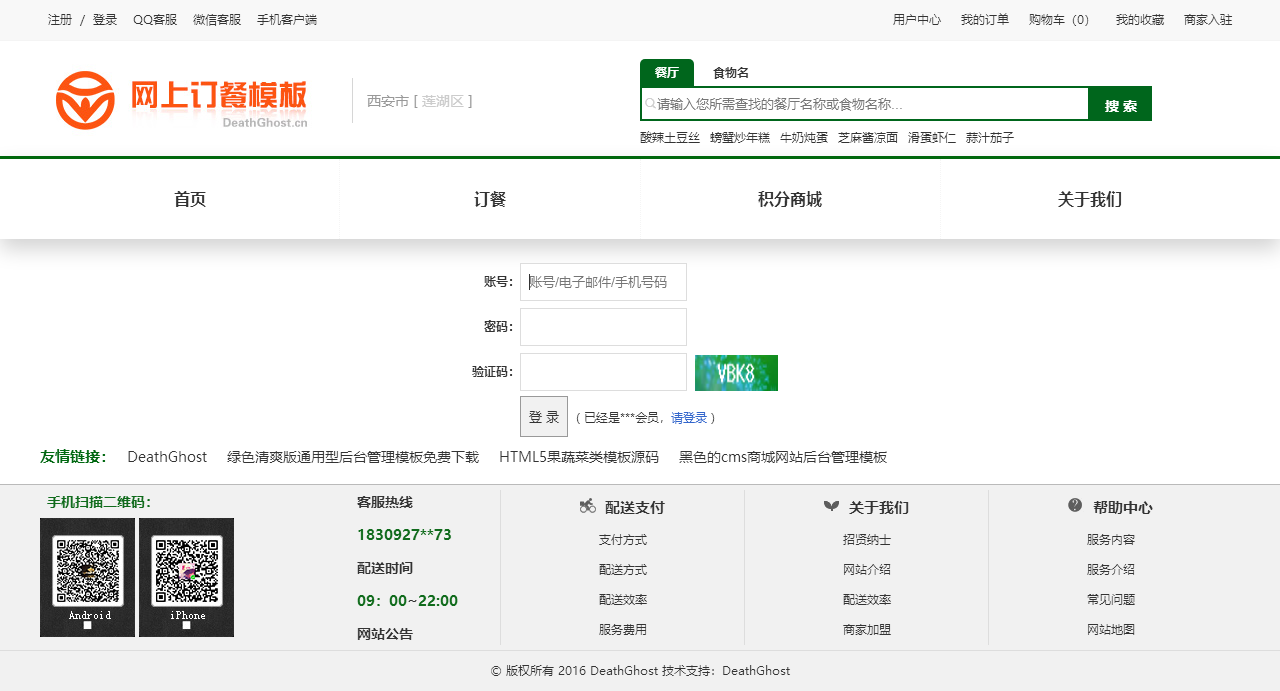This screenshot has width=1280, height=691.
Task: Click the Android QR code image
Action: coord(88,577)
